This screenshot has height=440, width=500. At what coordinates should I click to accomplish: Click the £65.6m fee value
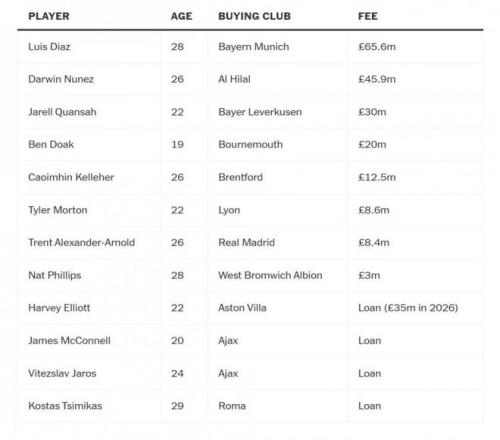click(x=377, y=47)
